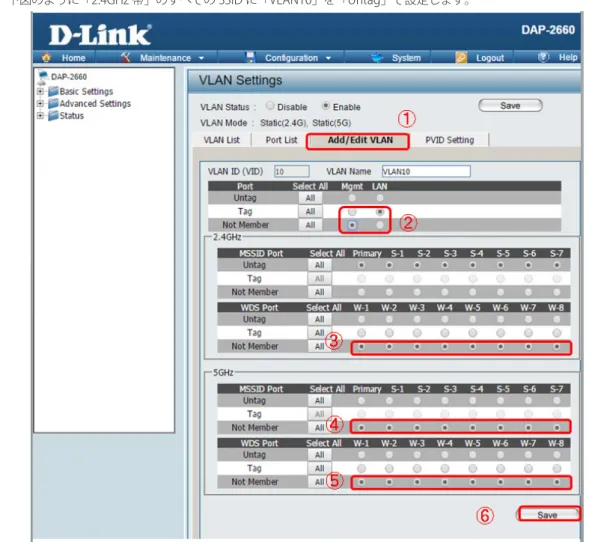Select Basic Settings tree item
The image size is (589, 542).
(86, 91)
